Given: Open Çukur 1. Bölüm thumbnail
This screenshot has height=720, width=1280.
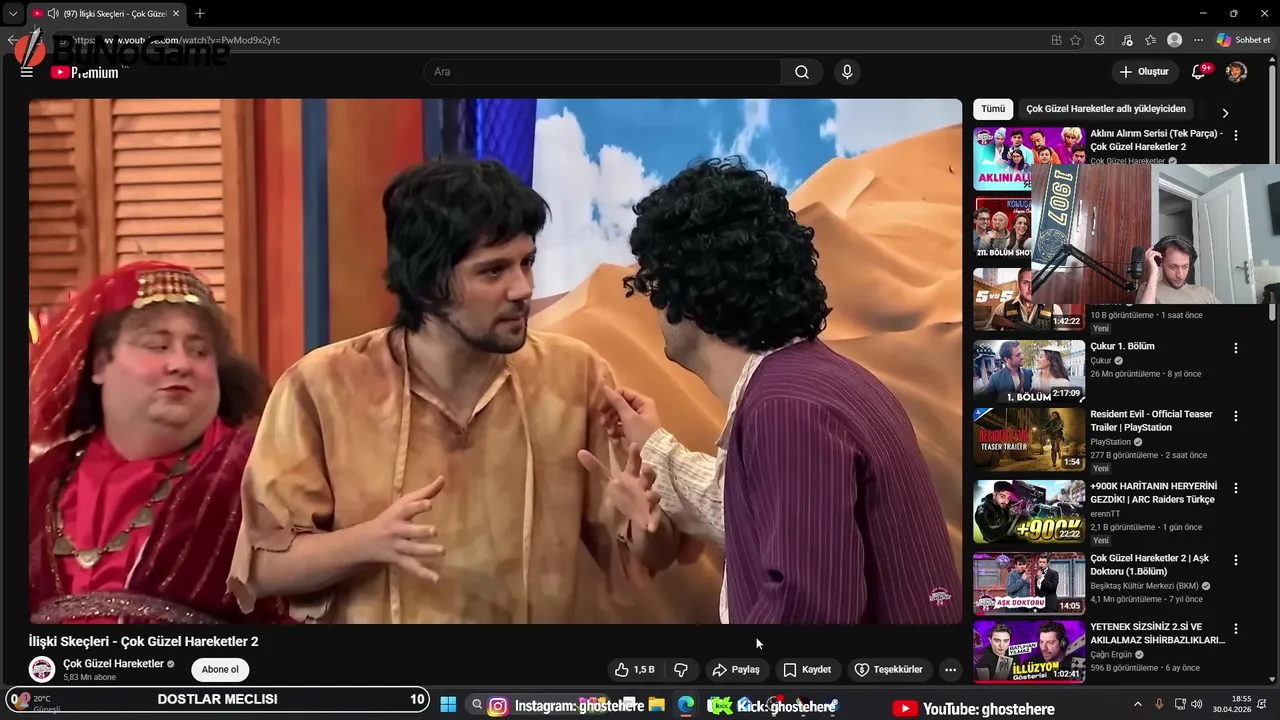Looking at the screenshot, I should coord(1029,371).
